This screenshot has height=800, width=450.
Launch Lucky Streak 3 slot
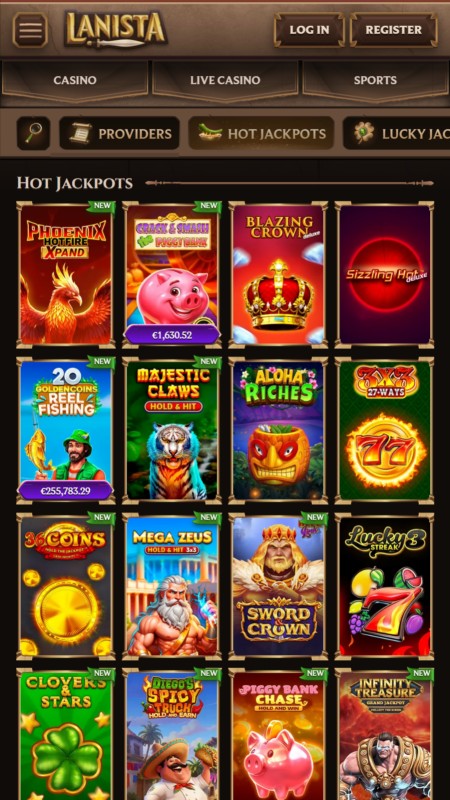pyautogui.click(x=385, y=586)
